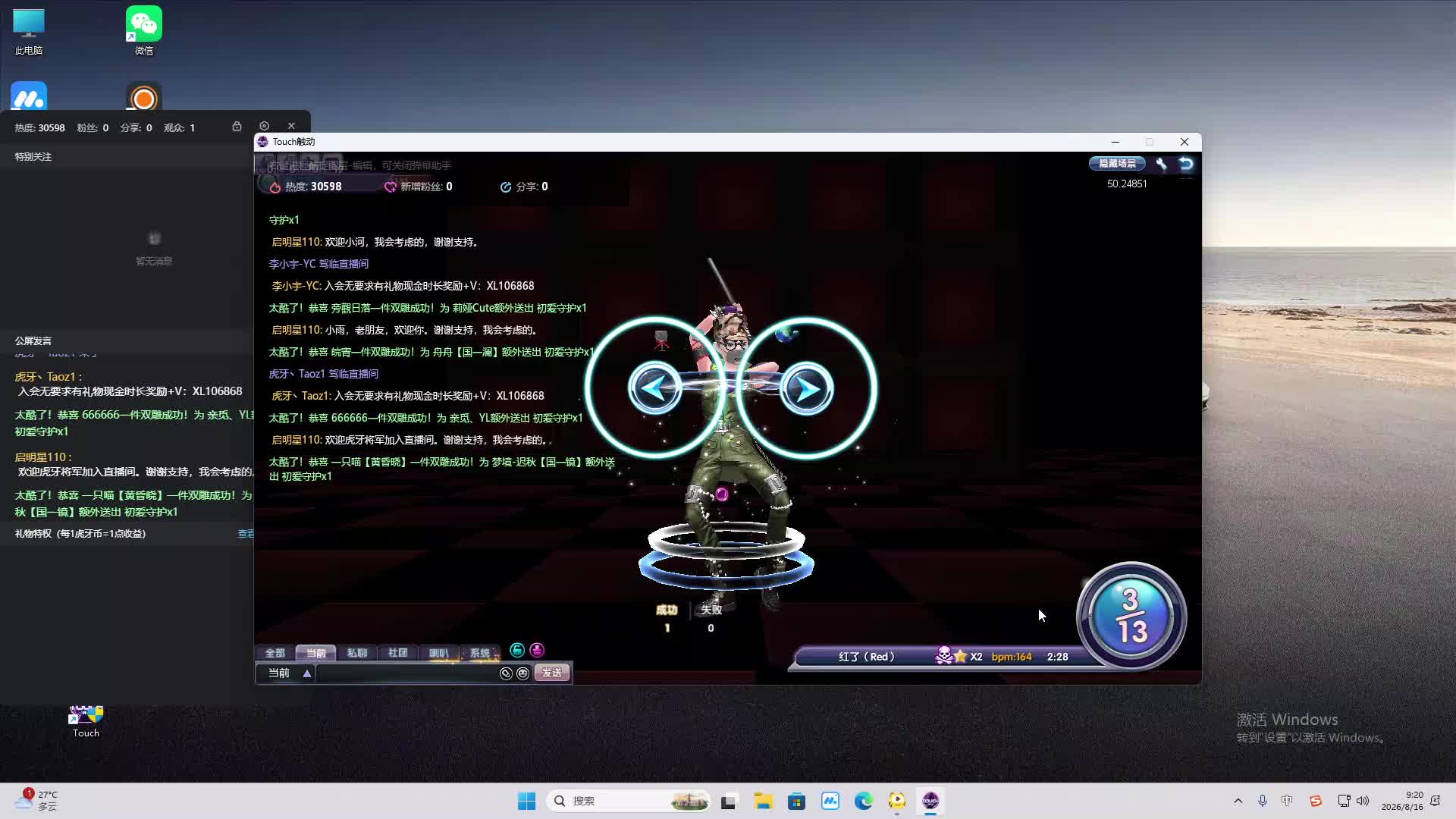Click the 公屏发言 section header
Screen dimensions: 1456x819
click(x=33, y=341)
